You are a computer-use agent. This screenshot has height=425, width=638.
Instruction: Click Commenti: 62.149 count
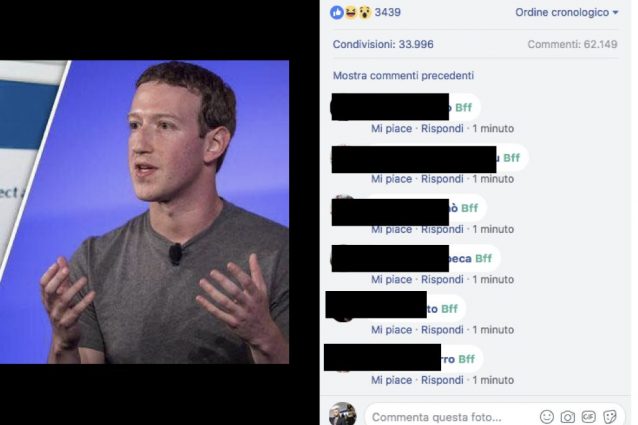point(572,44)
